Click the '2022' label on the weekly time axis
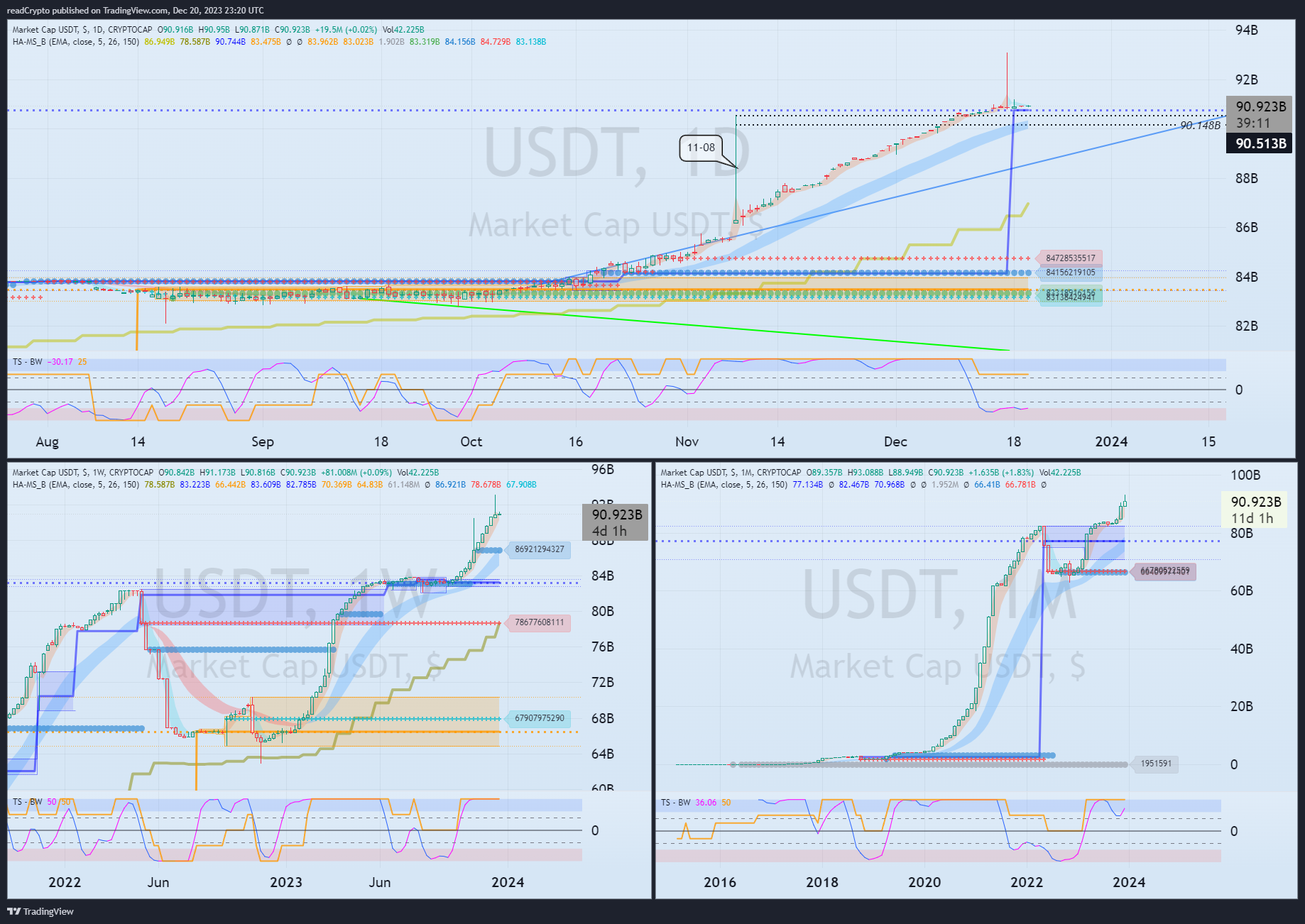The width and height of the screenshot is (1305, 924). click(x=65, y=882)
